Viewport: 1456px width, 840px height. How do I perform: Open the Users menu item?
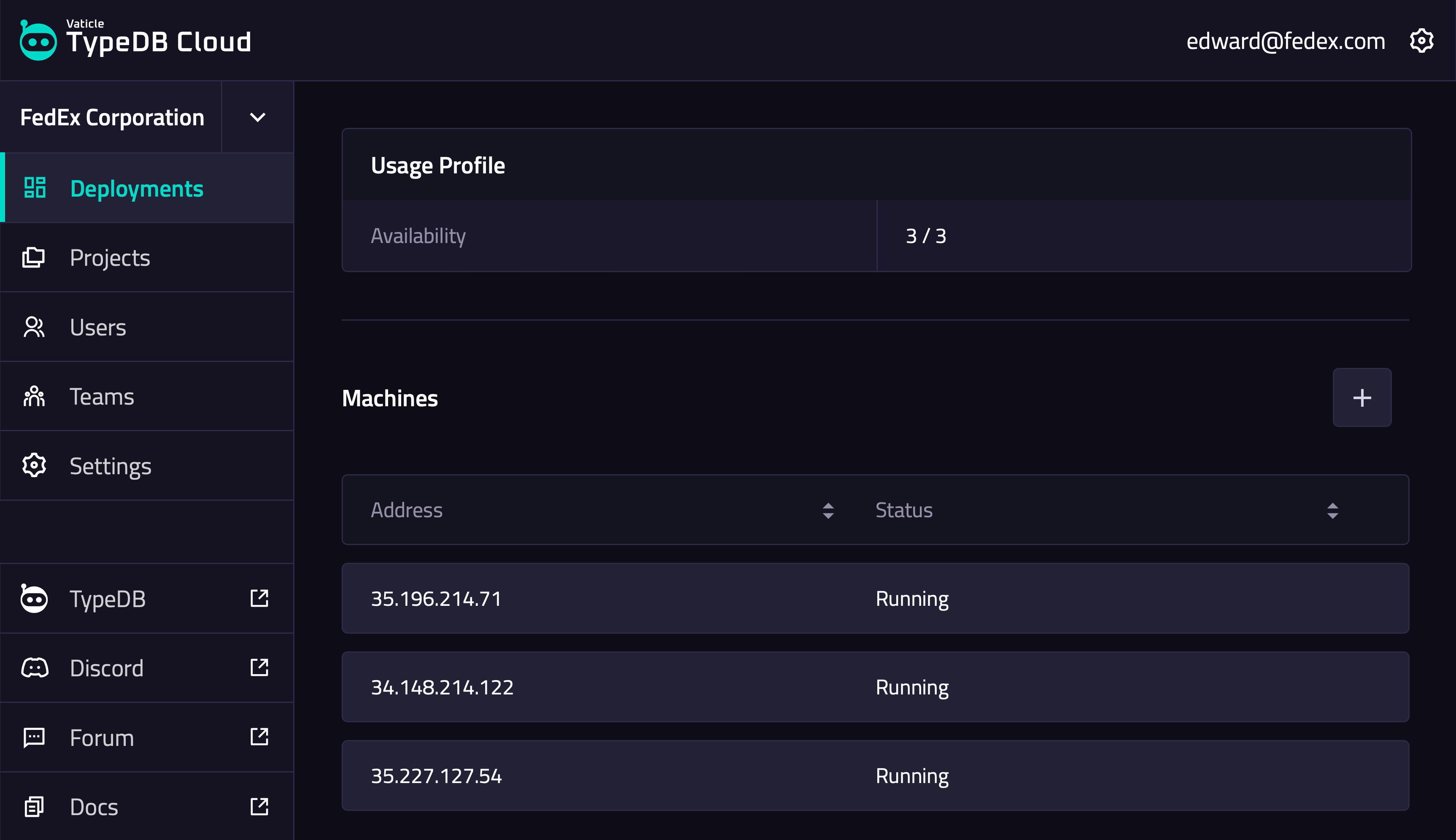[x=98, y=327]
